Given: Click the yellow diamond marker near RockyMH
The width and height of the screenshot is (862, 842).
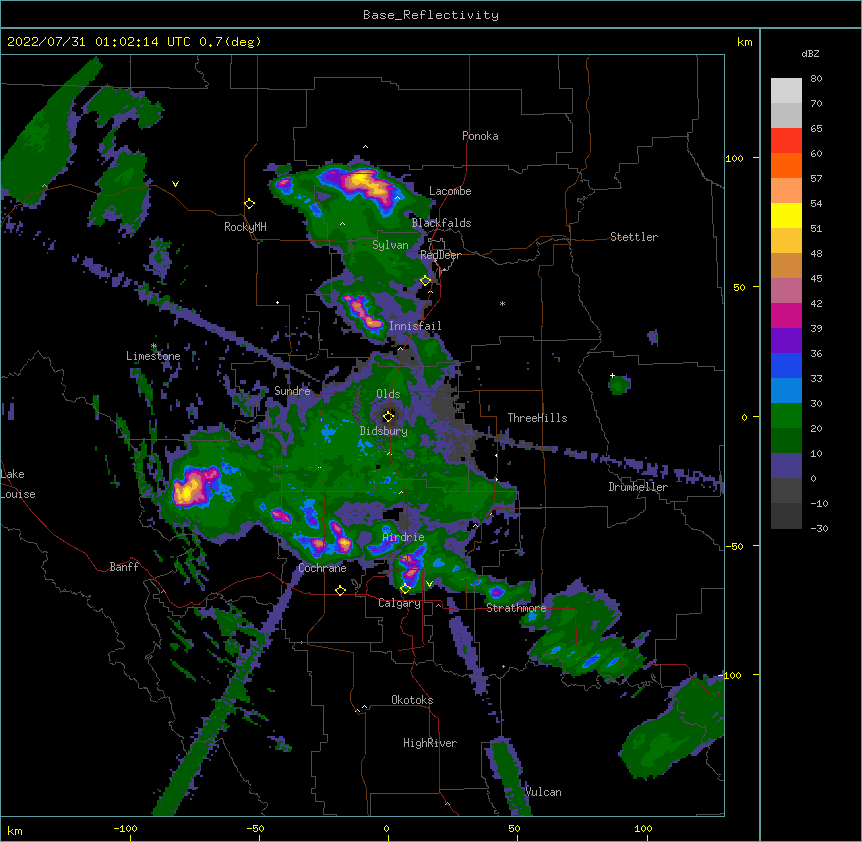Looking at the screenshot, I should (250, 204).
